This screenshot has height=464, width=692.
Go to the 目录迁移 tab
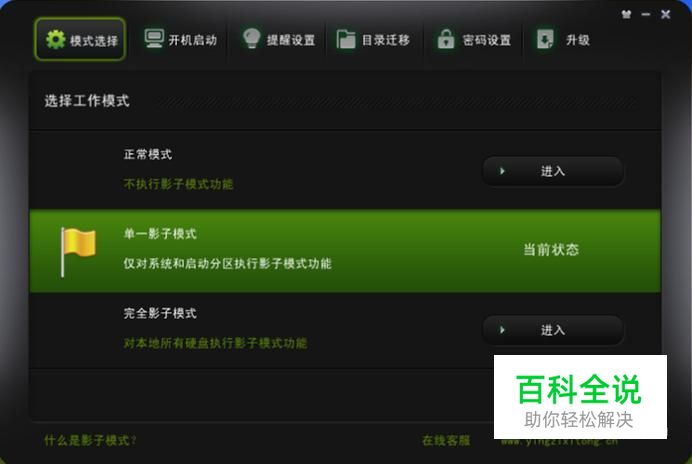point(373,40)
